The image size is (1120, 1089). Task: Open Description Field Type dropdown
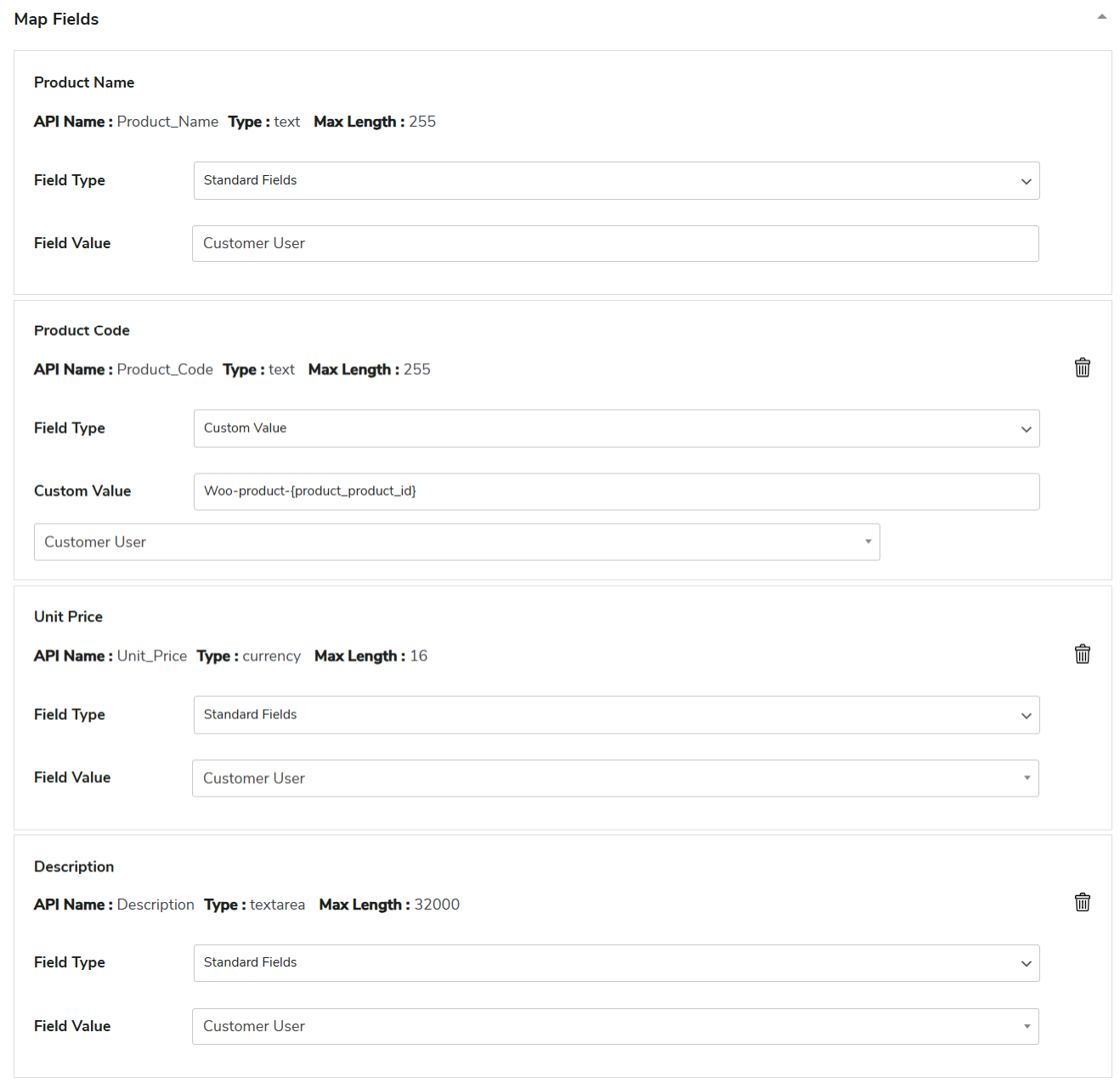(x=616, y=963)
